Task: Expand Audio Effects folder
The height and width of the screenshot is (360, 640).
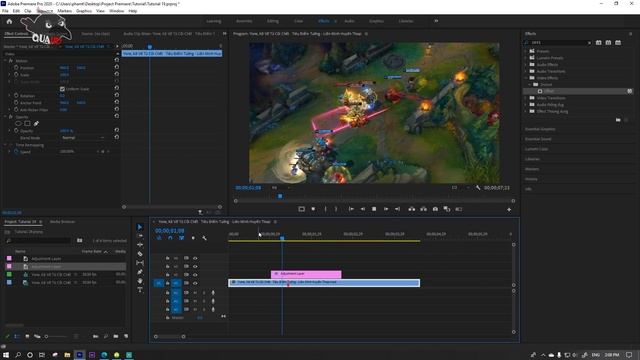Action: point(526,64)
